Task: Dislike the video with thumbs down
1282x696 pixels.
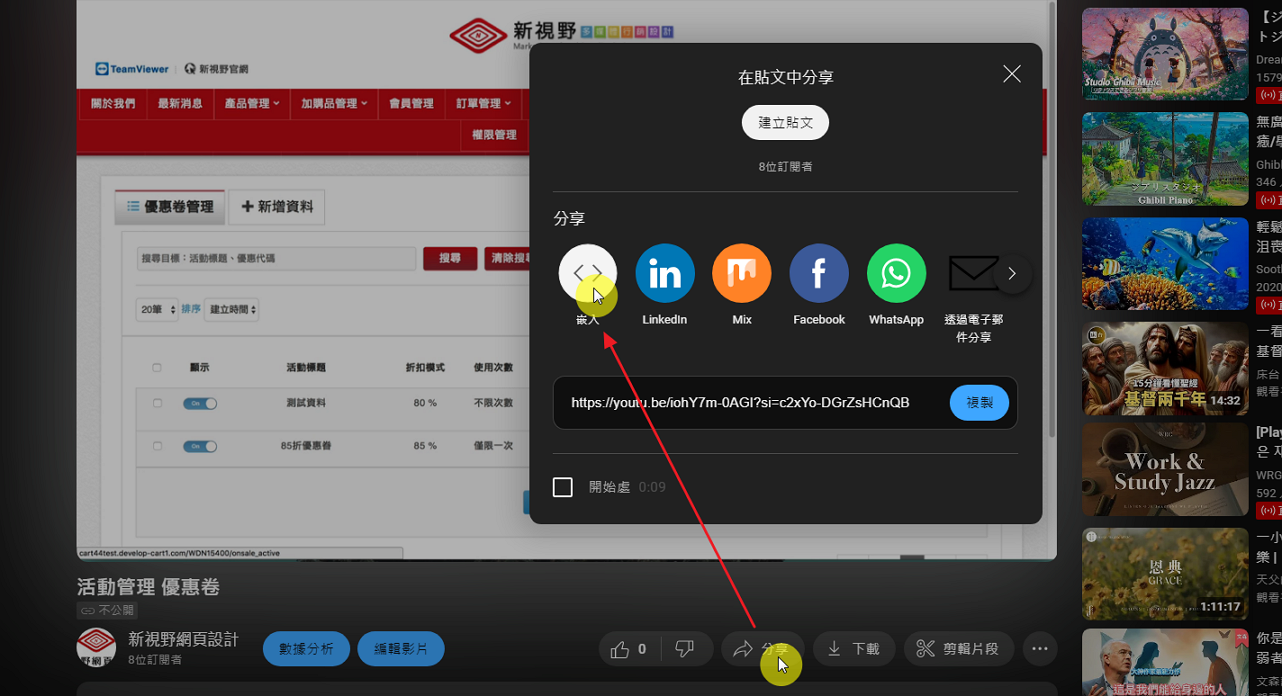Action: pyautogui.click(x=685, y=649)
